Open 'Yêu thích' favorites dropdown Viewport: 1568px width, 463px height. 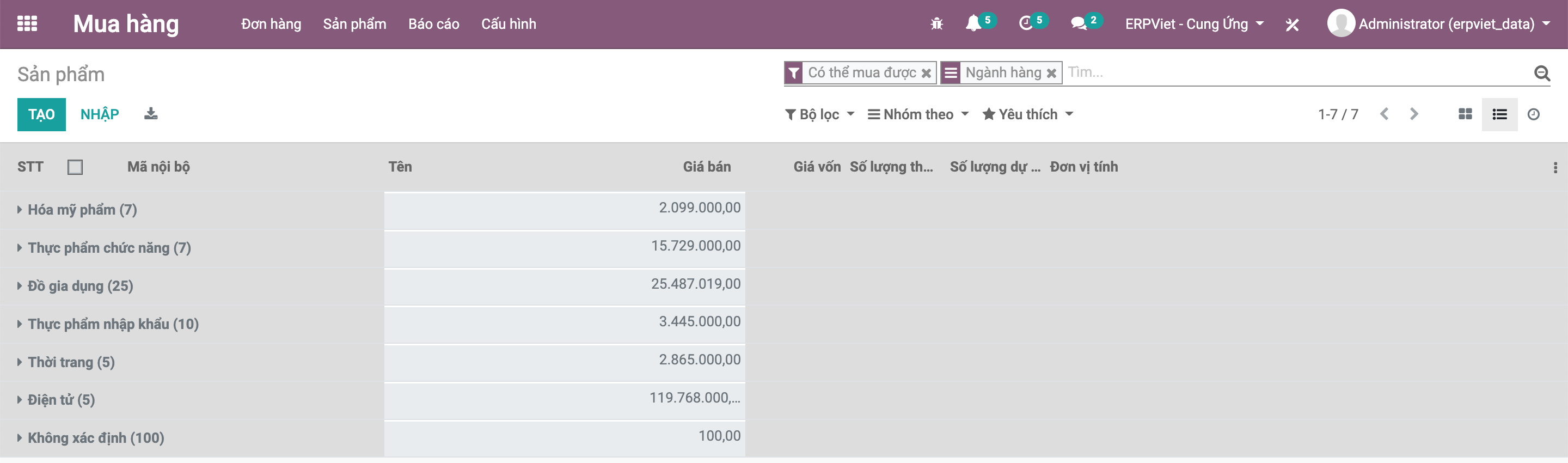tap(1027, 114)
